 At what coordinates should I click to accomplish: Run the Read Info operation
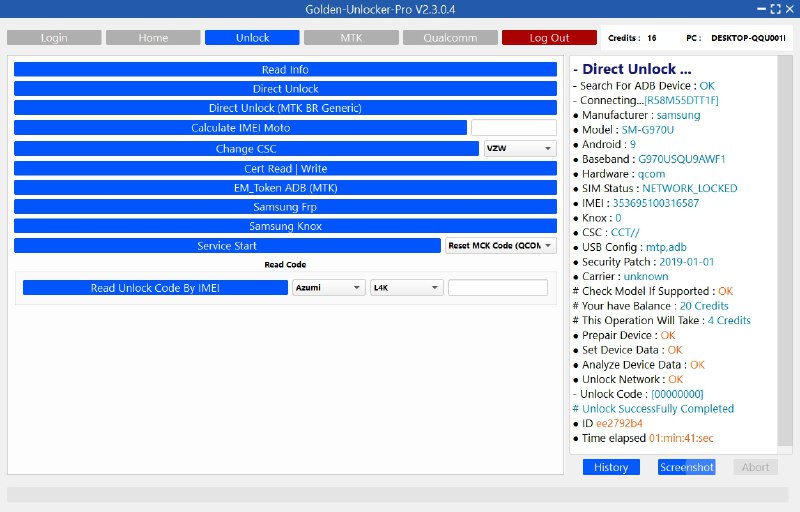pos(285,69)
